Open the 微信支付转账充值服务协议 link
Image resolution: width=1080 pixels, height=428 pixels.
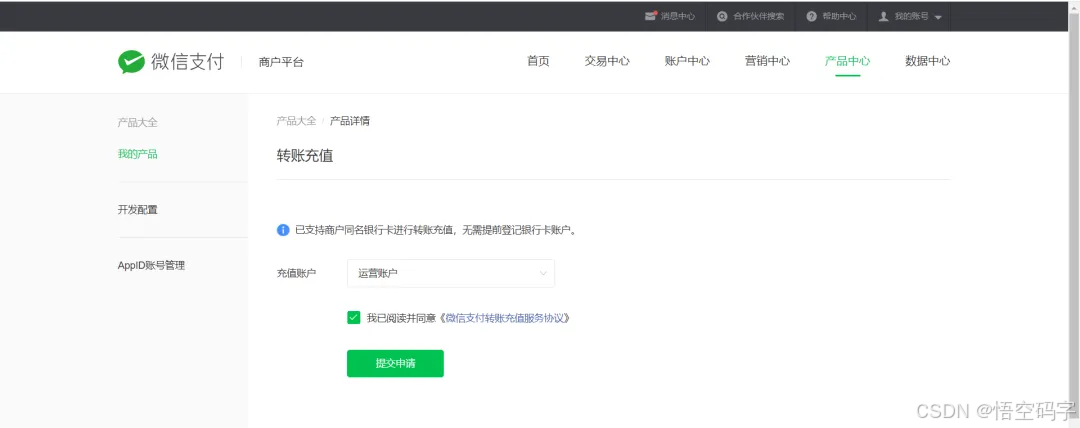pos(506,318)
